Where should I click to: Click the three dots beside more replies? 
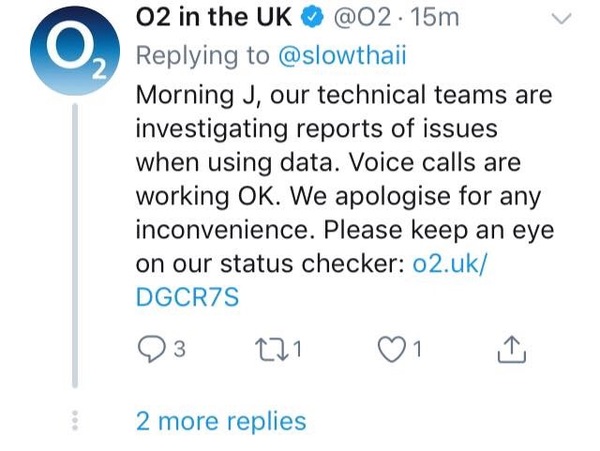(72, 421)
